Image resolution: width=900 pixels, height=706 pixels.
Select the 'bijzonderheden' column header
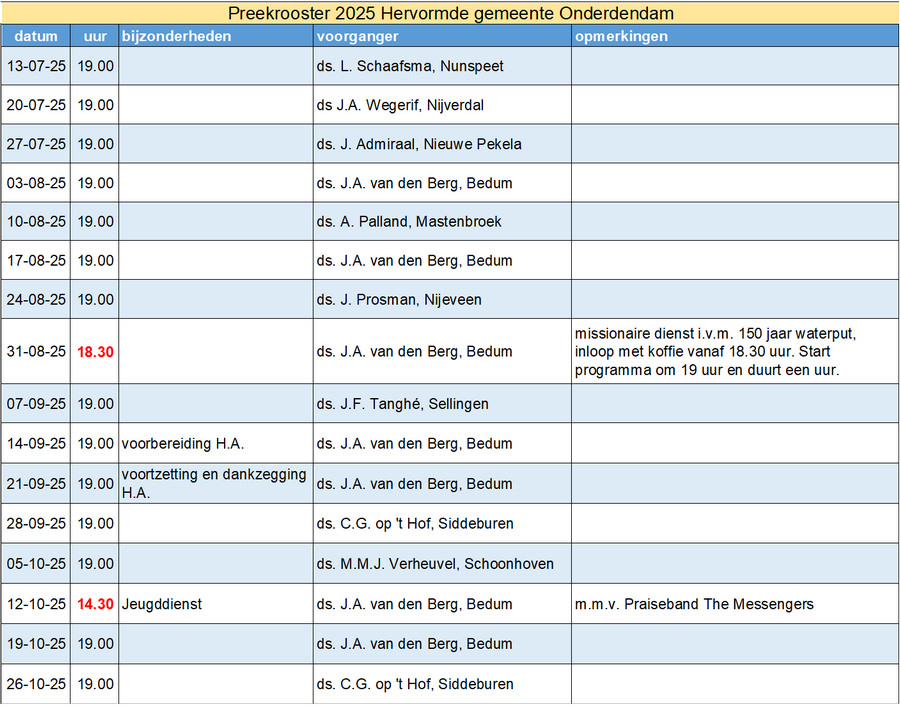(216, 36)
